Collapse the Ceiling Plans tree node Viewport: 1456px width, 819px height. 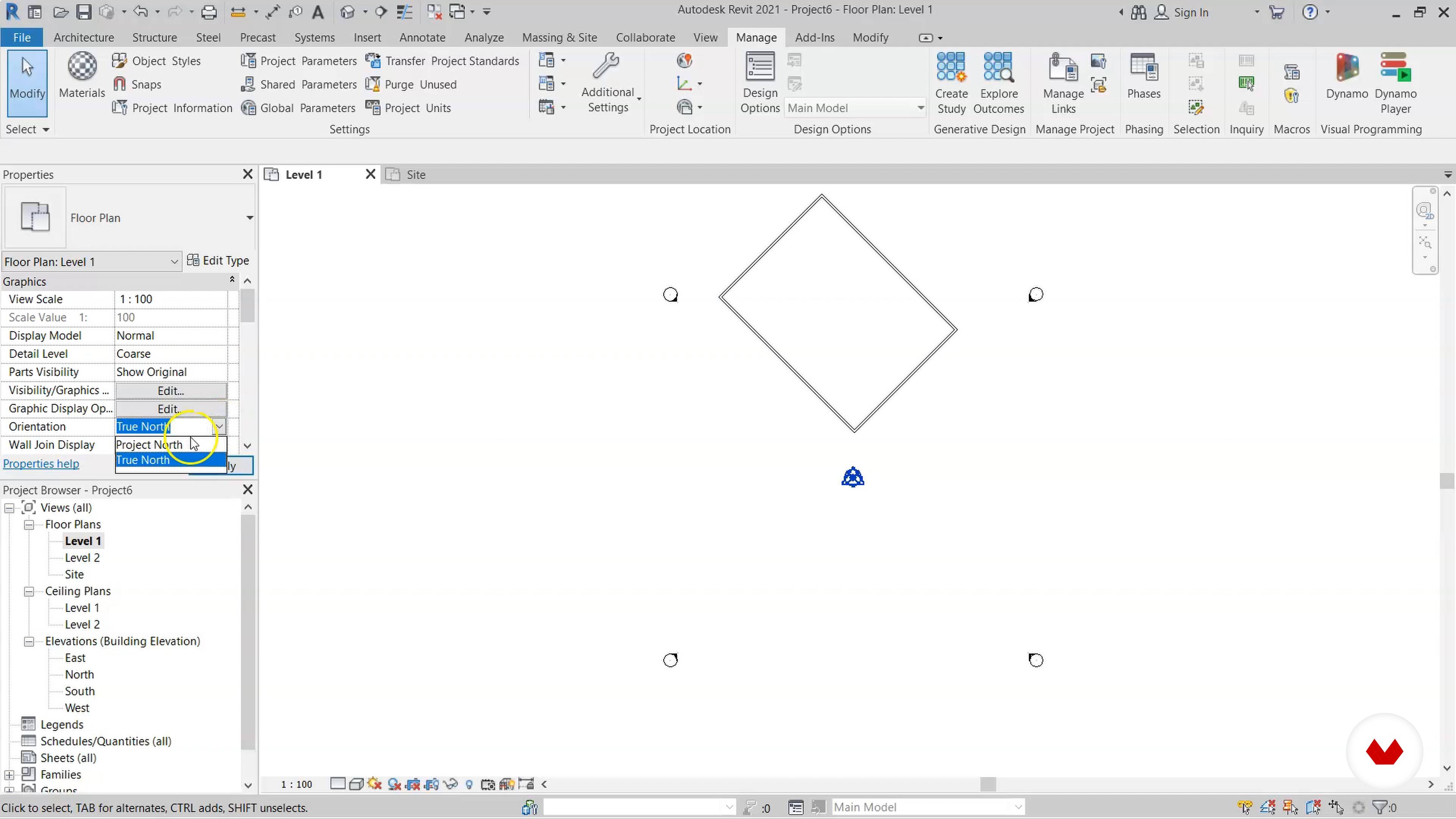click(x=29, y=592)
